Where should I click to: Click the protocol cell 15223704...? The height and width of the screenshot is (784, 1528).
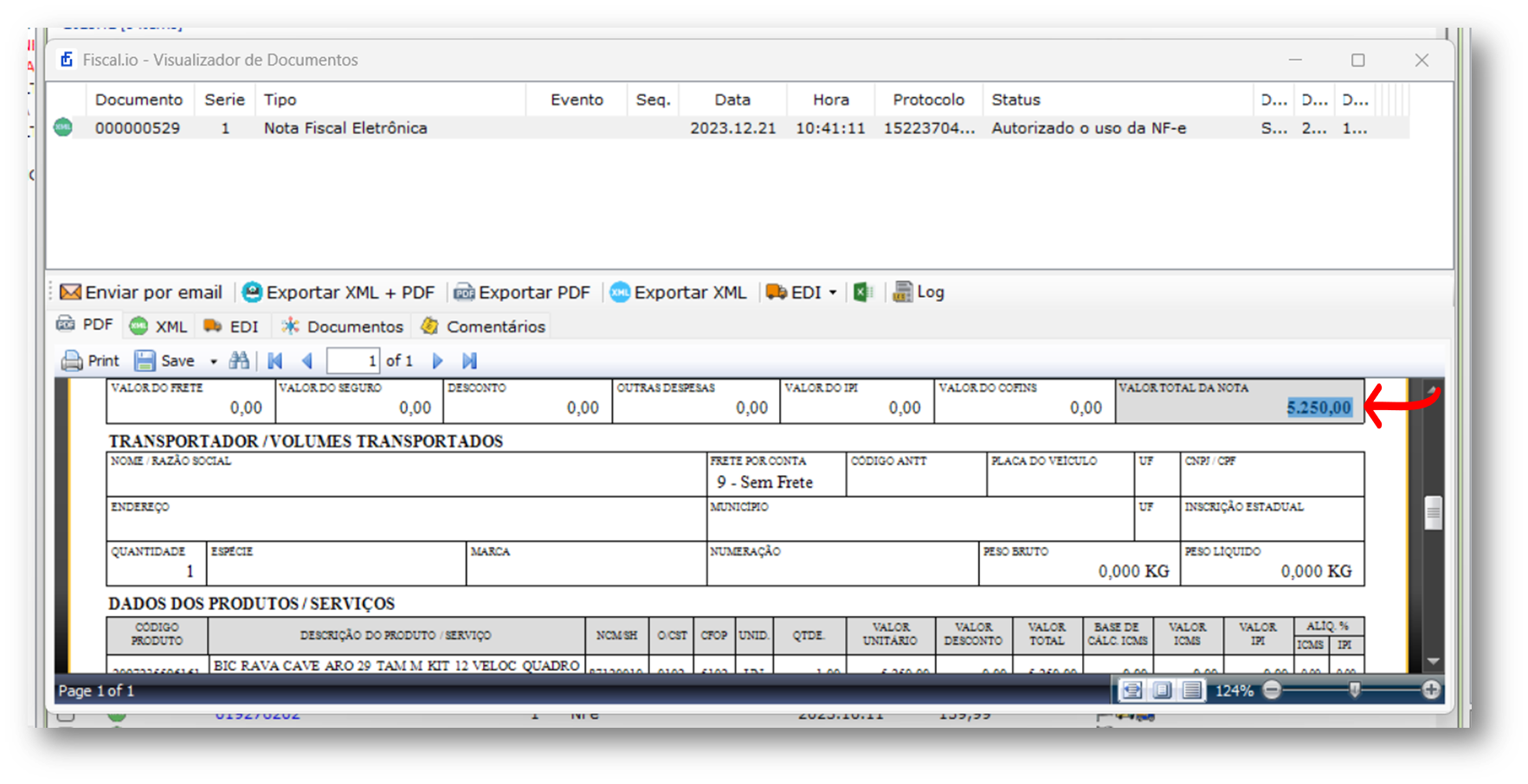(x=929, y=128)
